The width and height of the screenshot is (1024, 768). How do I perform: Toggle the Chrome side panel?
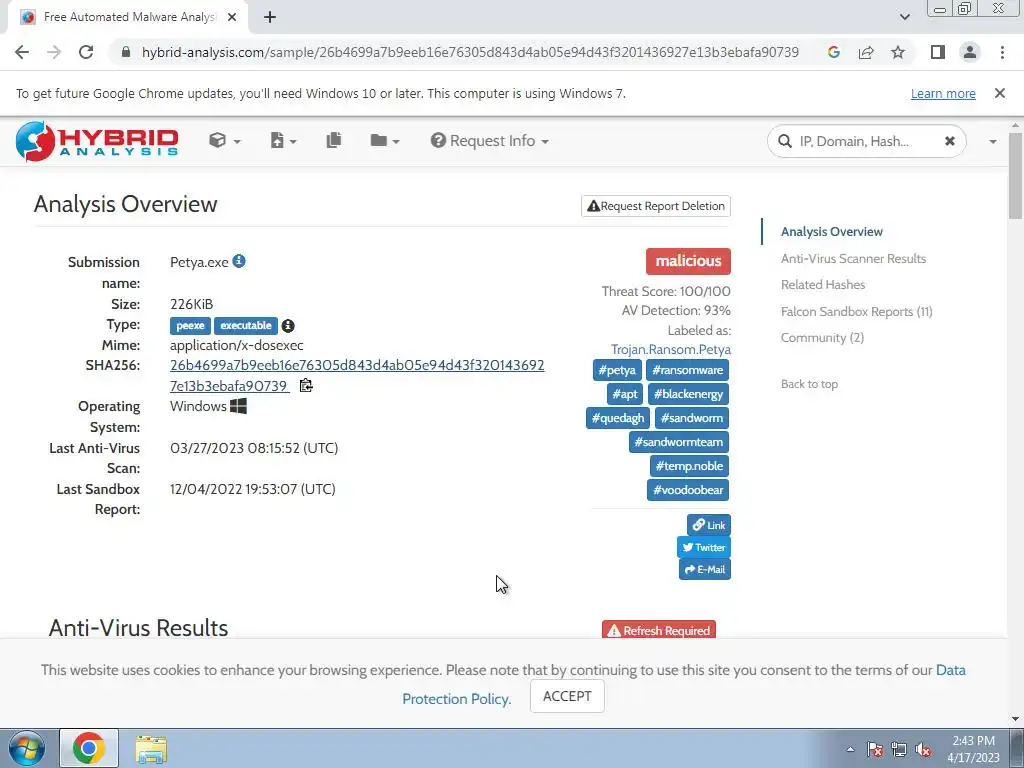(938, 52)
